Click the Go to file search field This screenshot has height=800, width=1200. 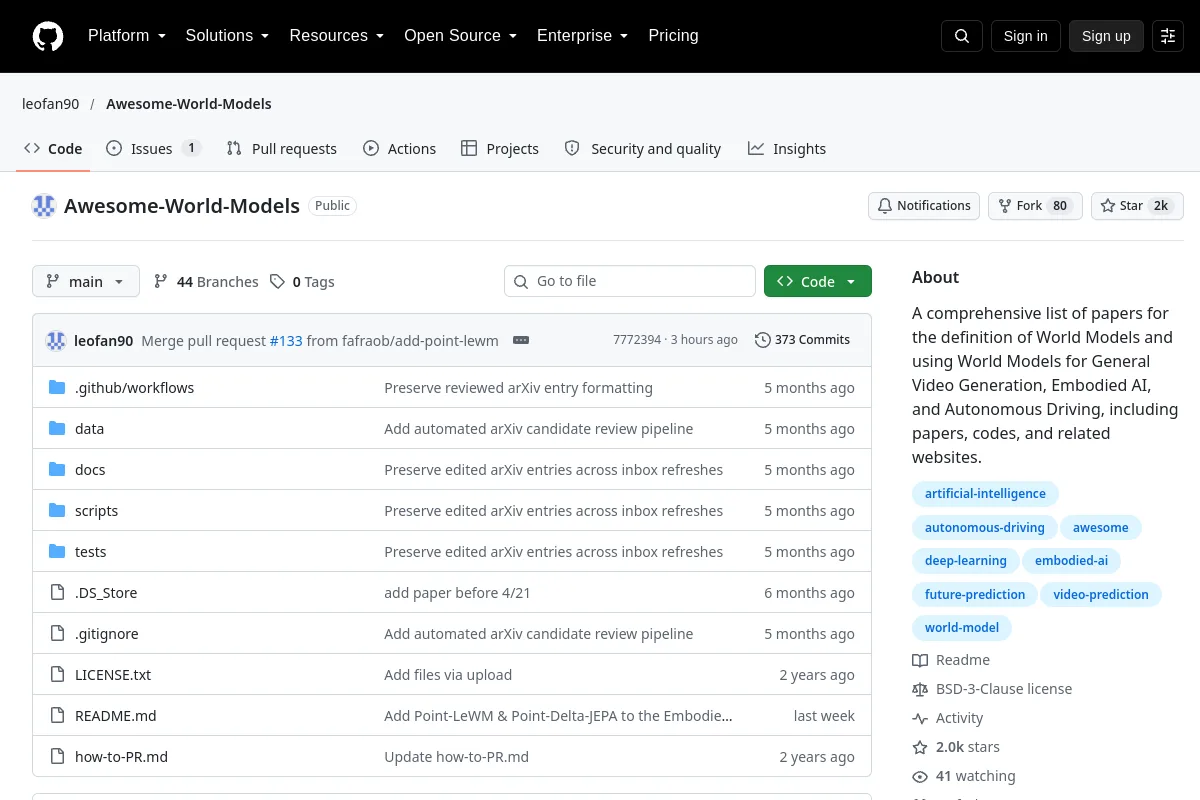630,282
